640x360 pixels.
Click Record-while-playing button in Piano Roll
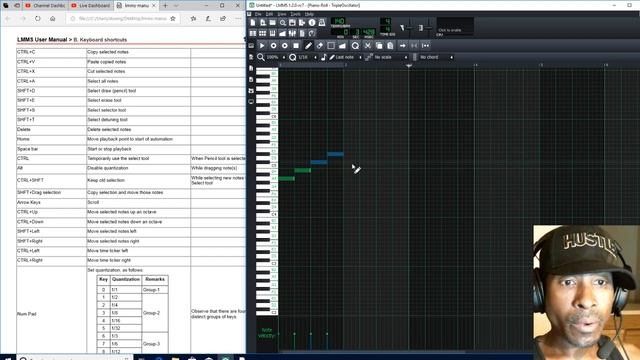tap(285, 46)
